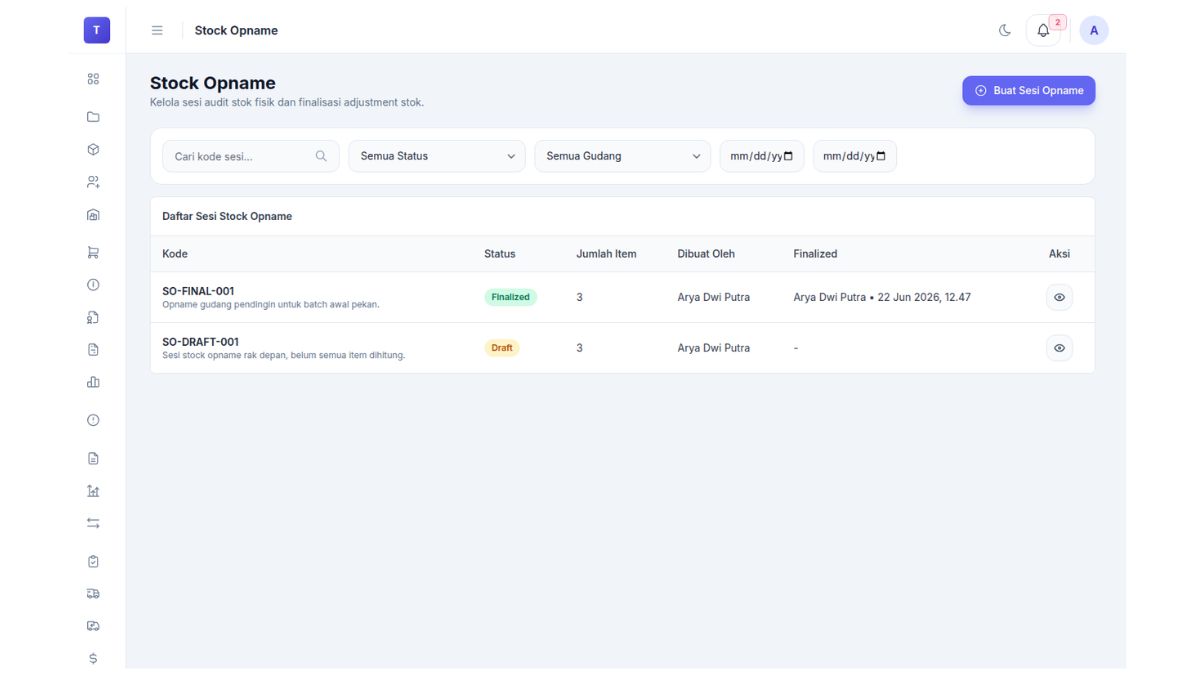The height and width of the screenshot is (675, 1200).
Task: Toggle the hamburger sidebar menu
Action: pos(157,30)
